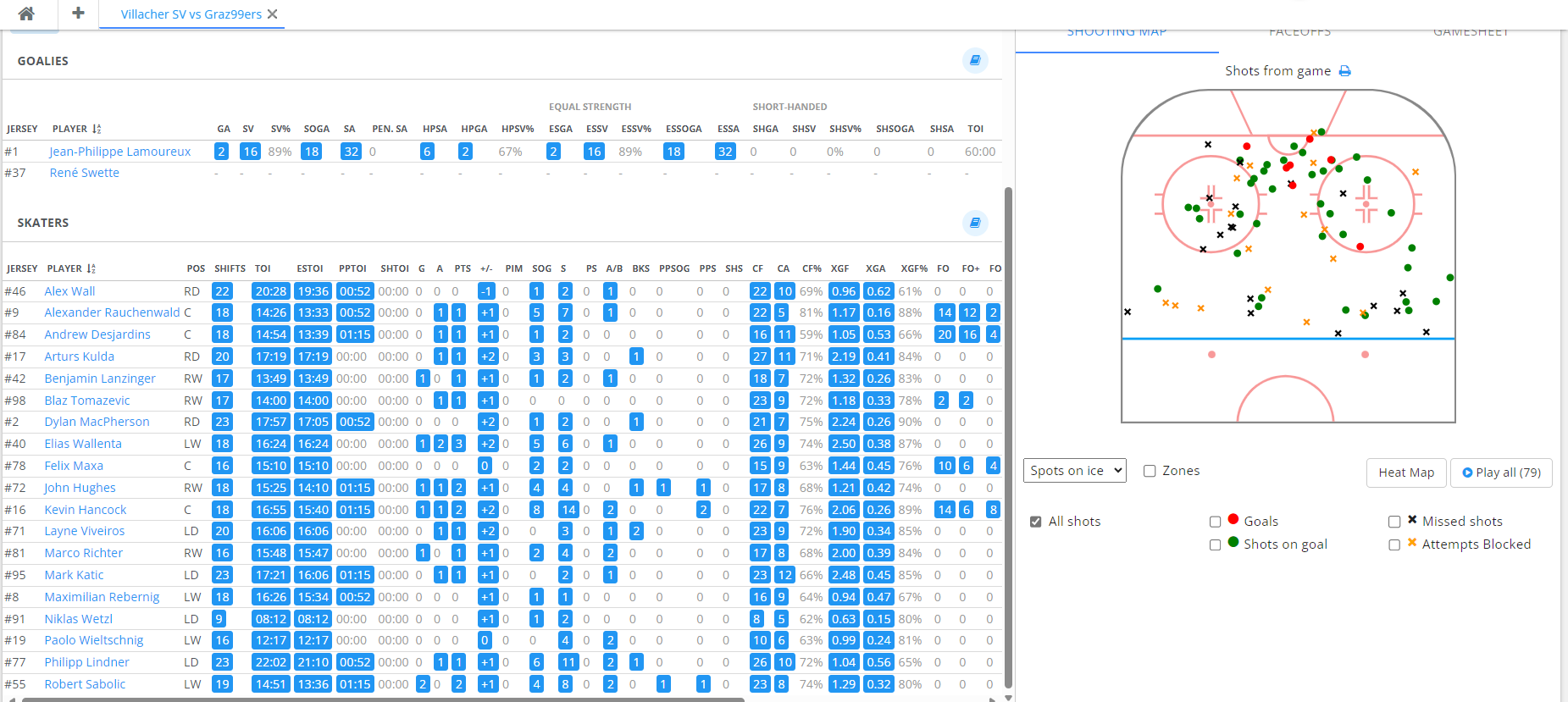This screenshot has height=702, width=1568.
Task: Sort goalies by Player column icon
Action: pyautogui.click(x=97, y=129)
